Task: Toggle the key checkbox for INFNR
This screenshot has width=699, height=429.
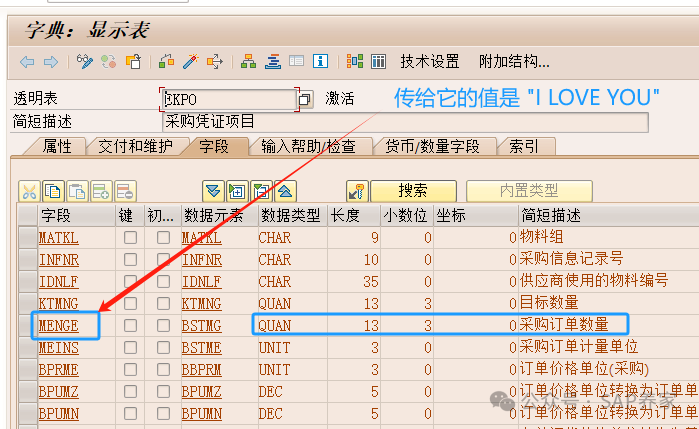Action: [130, 259]
